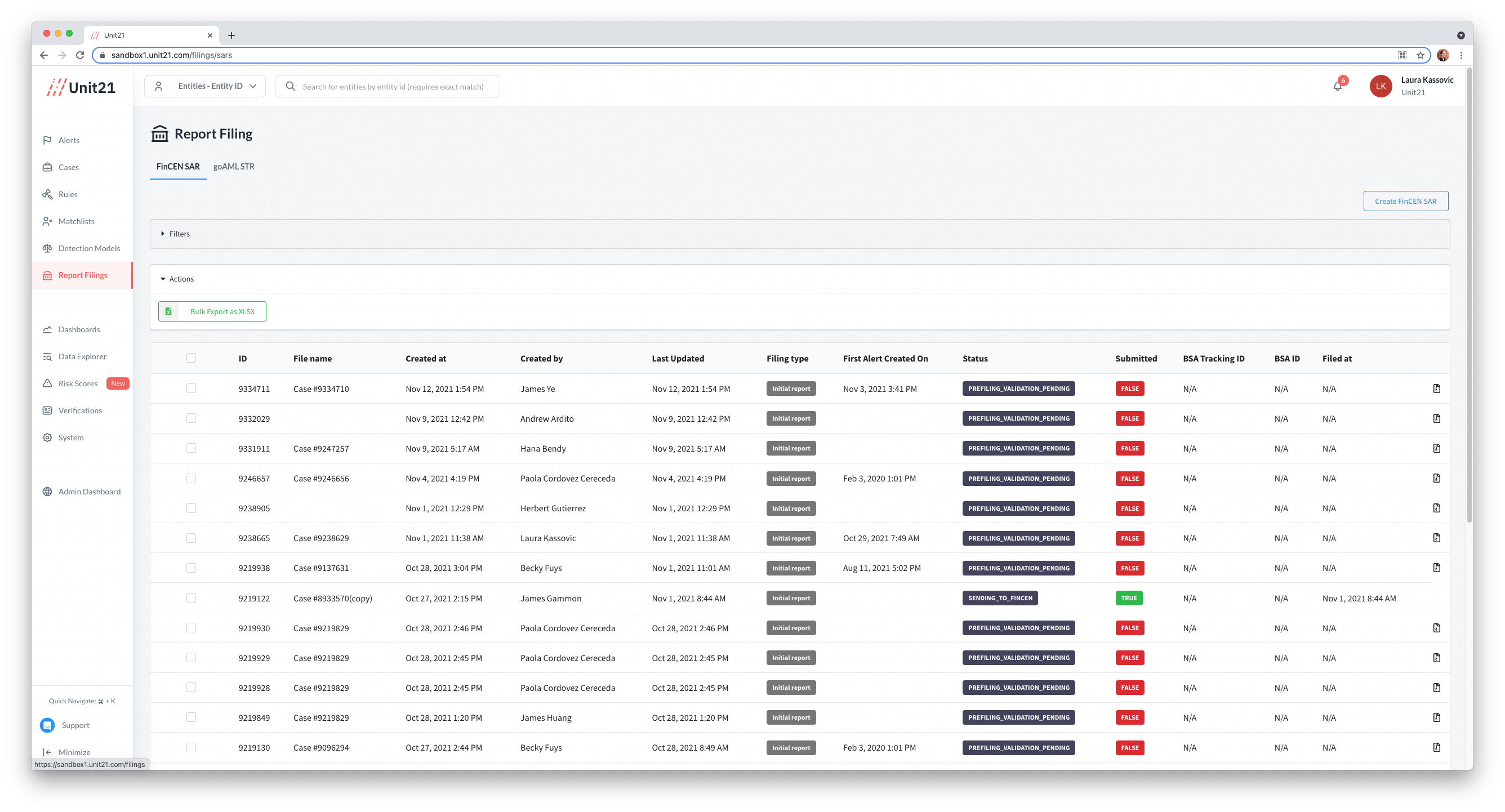This screenshot has width=1505, height=812.
Task: Click the Admin Dashboard globe icon
Action: (47, 491)
